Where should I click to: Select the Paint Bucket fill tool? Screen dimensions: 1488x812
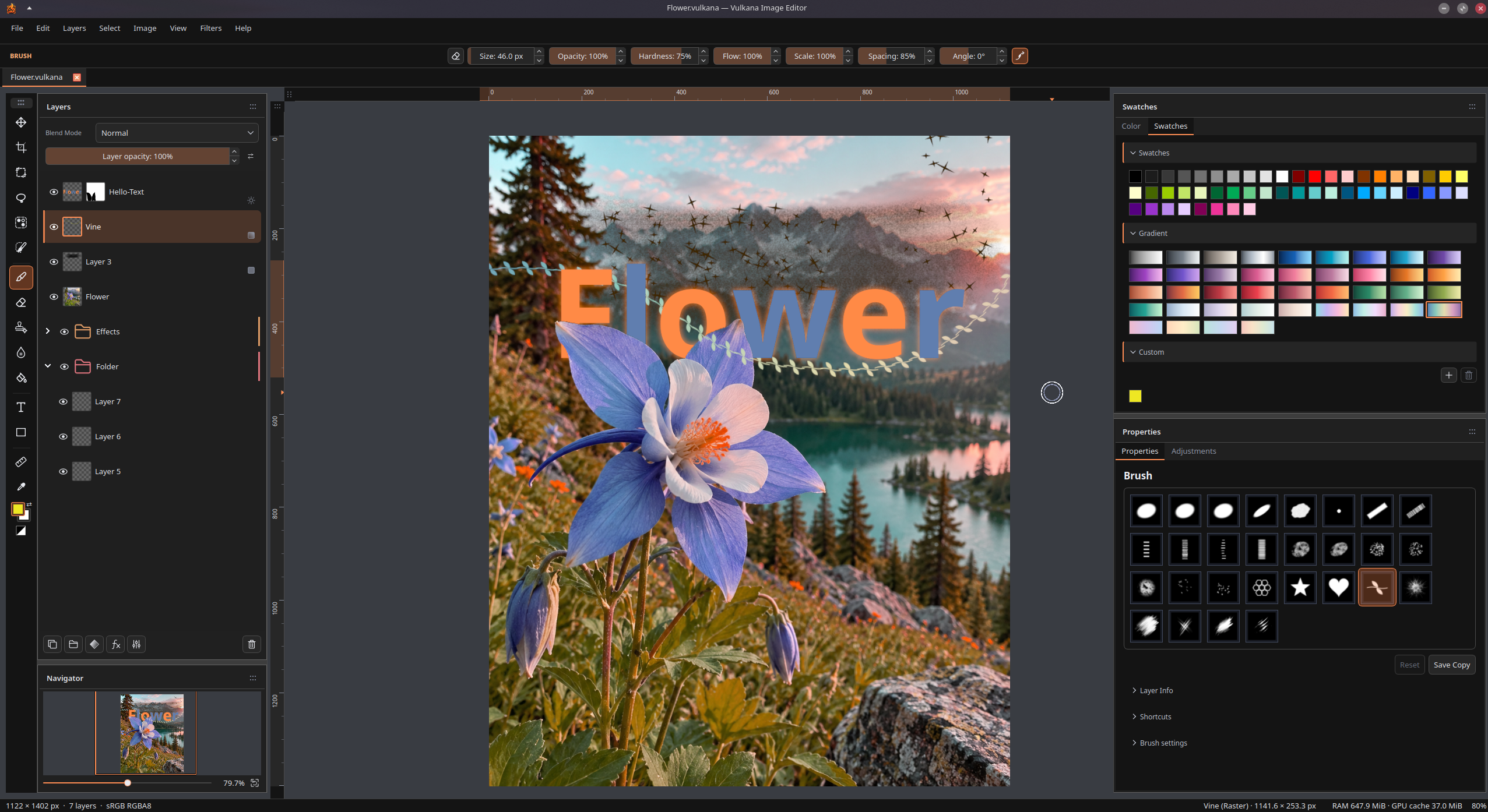(x=21, y=378)
